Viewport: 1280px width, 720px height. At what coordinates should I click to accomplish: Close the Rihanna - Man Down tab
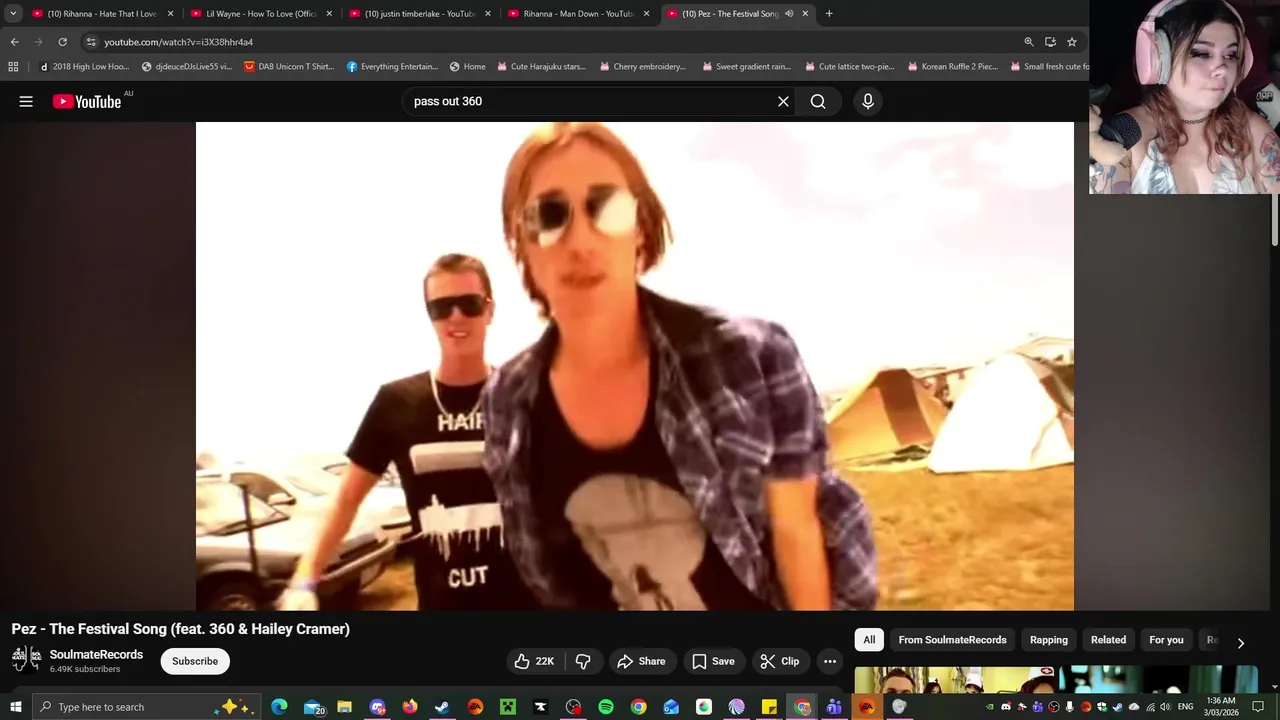click(x=646, y=14)
